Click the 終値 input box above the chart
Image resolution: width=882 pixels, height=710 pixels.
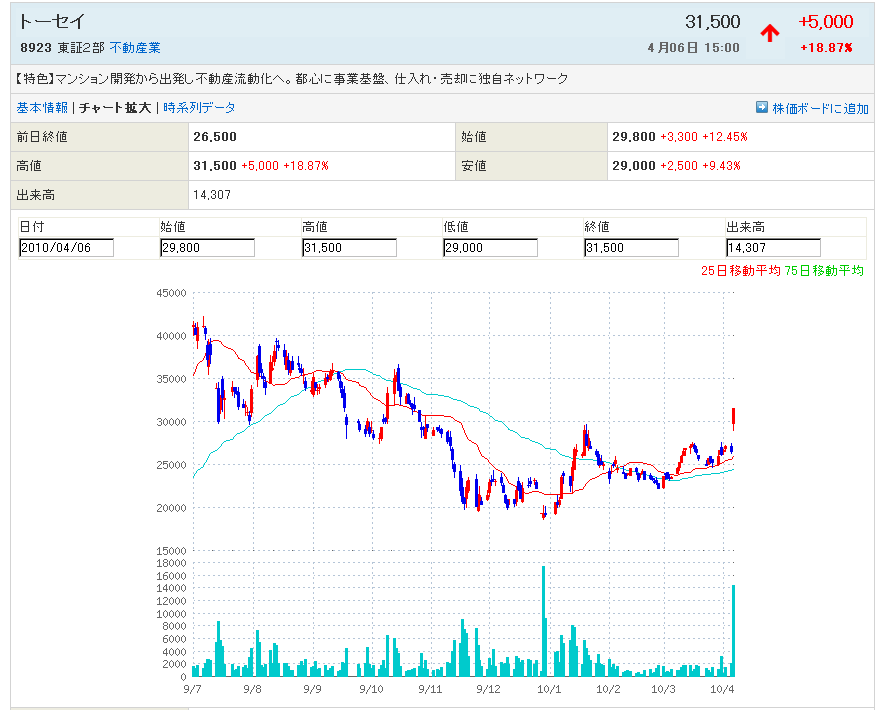(631, 248)
